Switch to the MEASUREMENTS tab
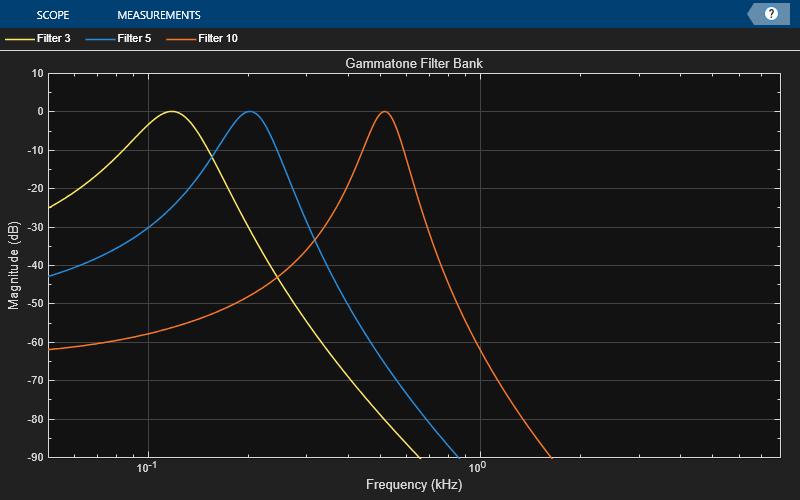800x500 pixels. click(158, 15)
